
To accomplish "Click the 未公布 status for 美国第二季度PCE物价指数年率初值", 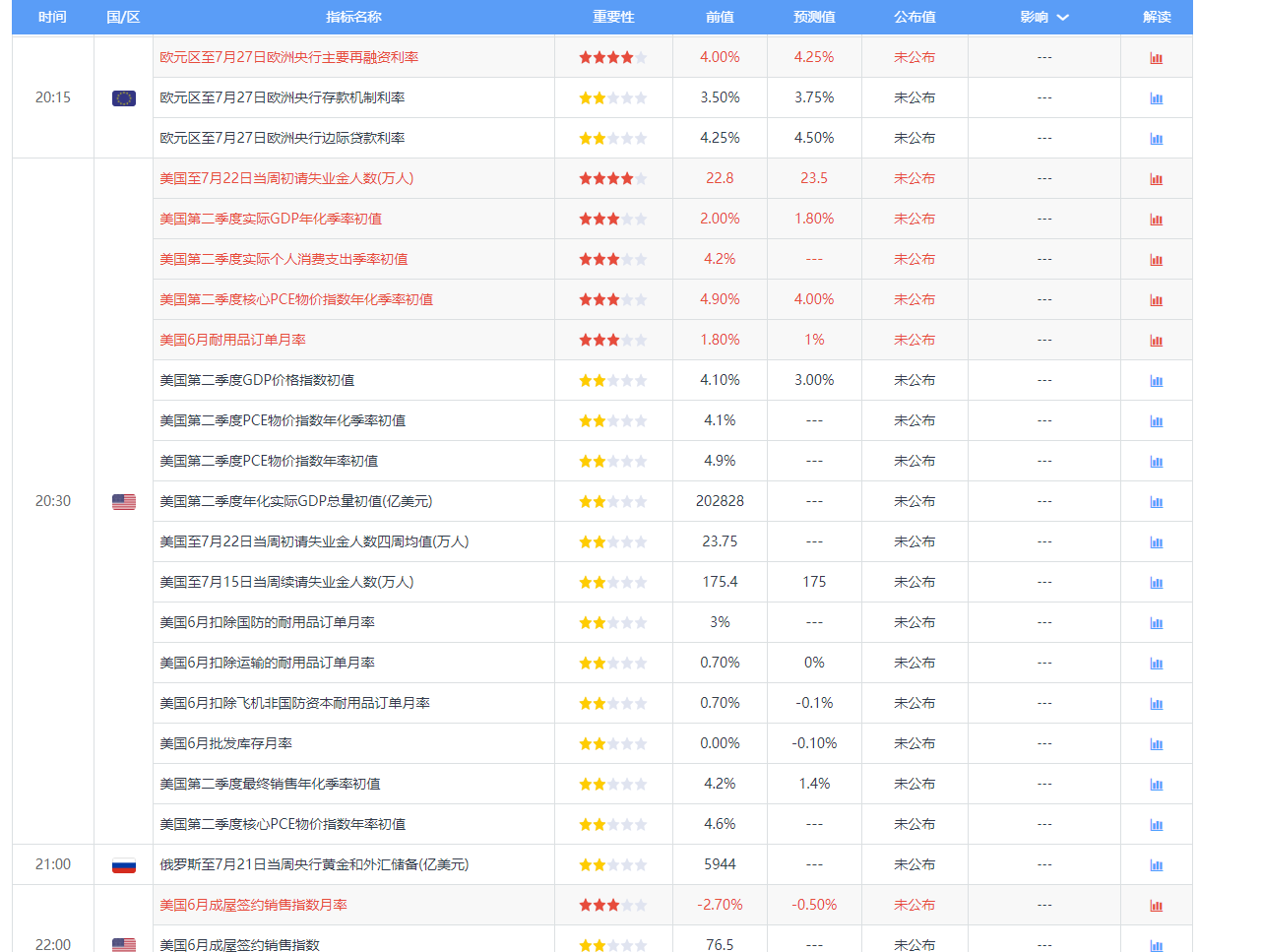I will coord(914,461).
